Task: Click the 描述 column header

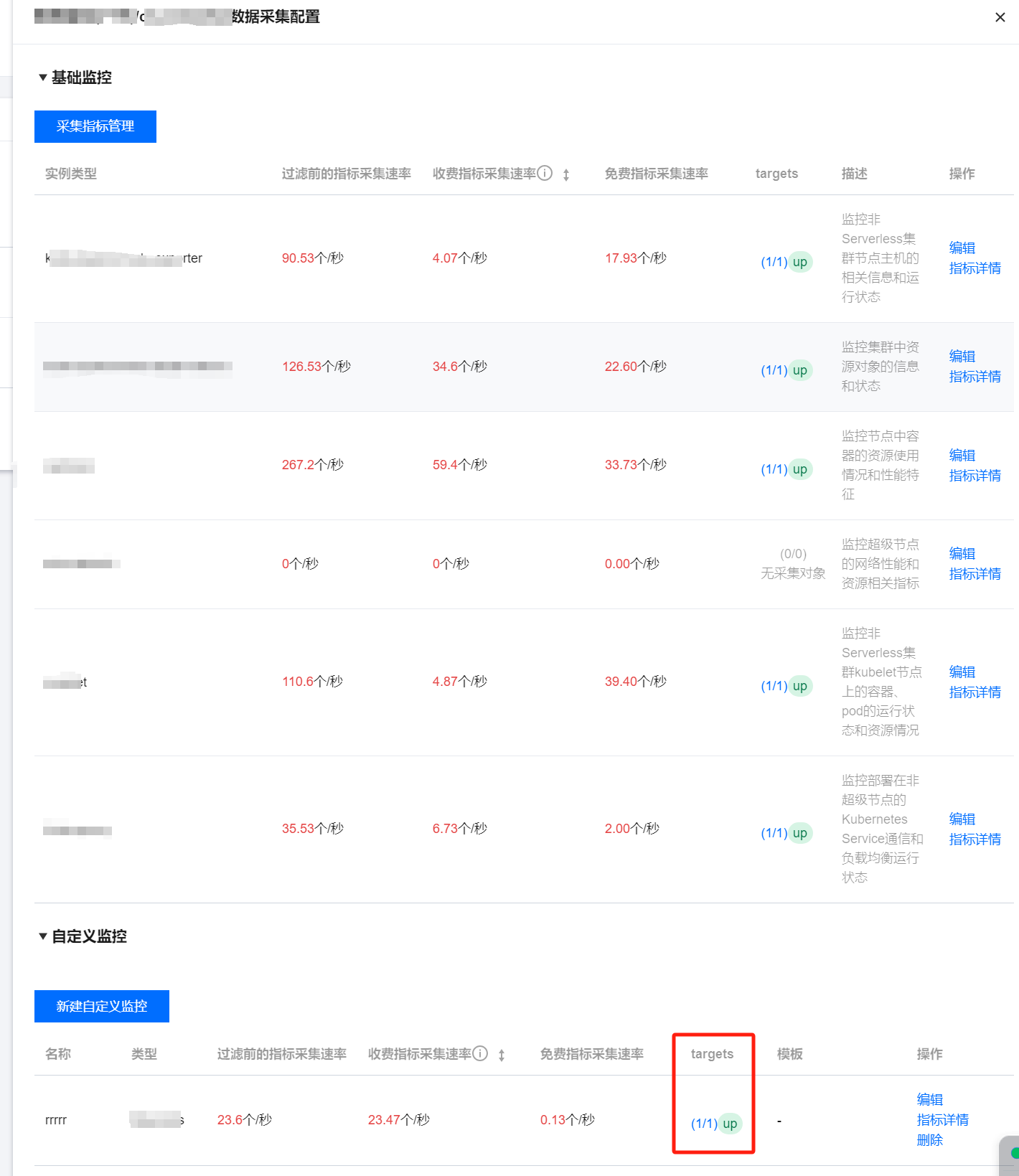Action: point(854,174)
